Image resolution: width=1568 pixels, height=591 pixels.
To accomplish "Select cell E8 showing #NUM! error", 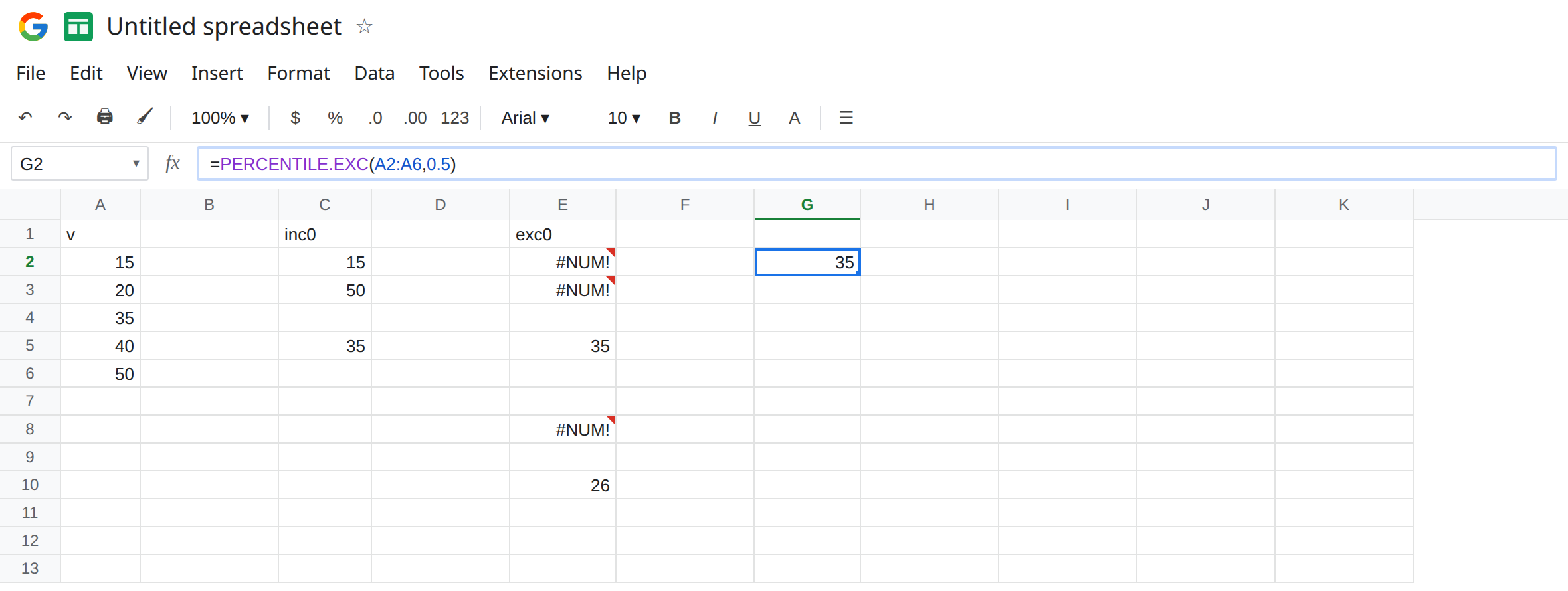I will point(563,430).
